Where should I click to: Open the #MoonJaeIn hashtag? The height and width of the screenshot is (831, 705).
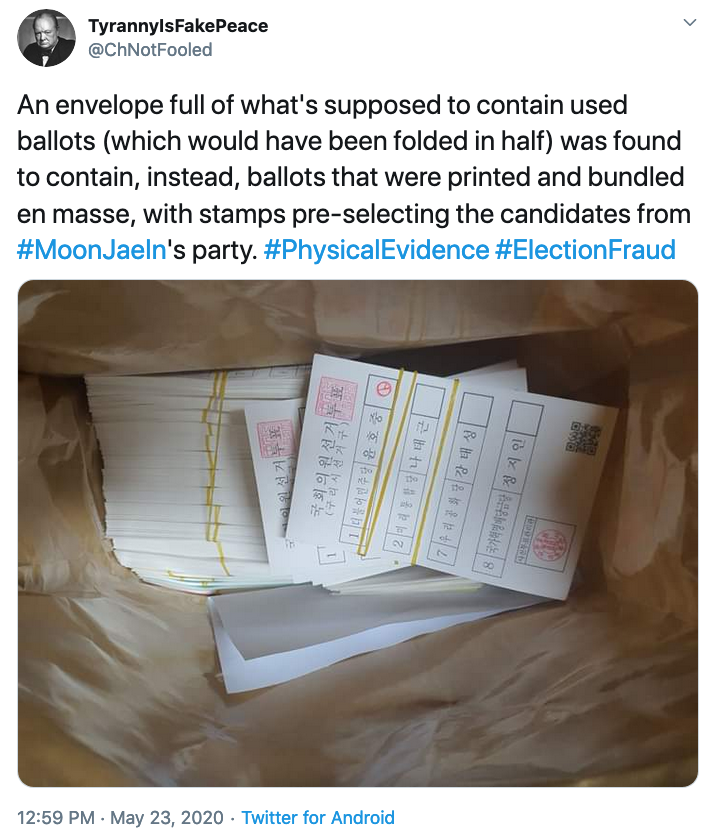(x=92, y=250)
